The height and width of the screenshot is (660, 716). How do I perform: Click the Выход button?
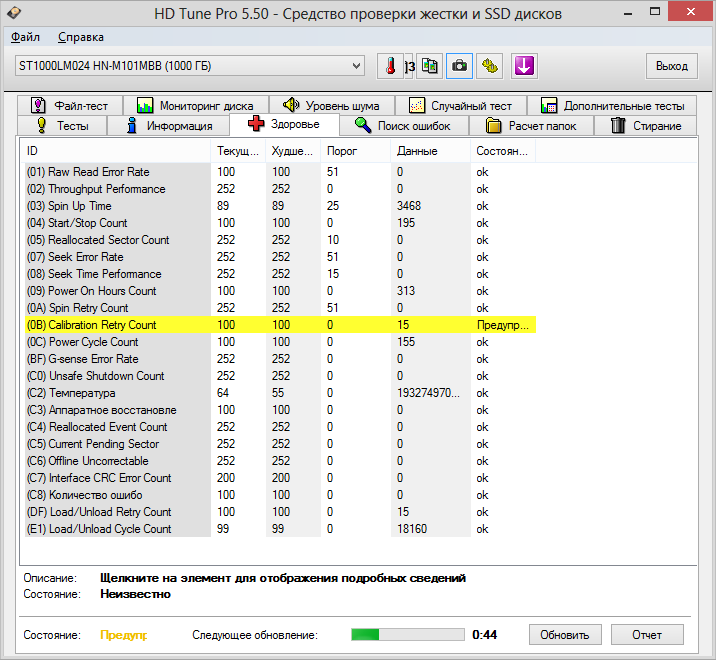point(672,66)
